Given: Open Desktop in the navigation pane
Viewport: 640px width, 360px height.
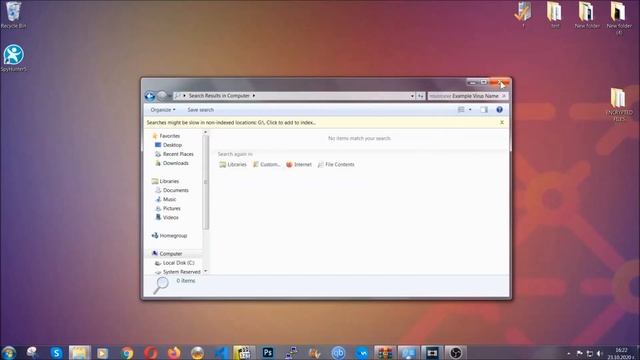Looking at the screenshot, I should (x=168, y=145).
